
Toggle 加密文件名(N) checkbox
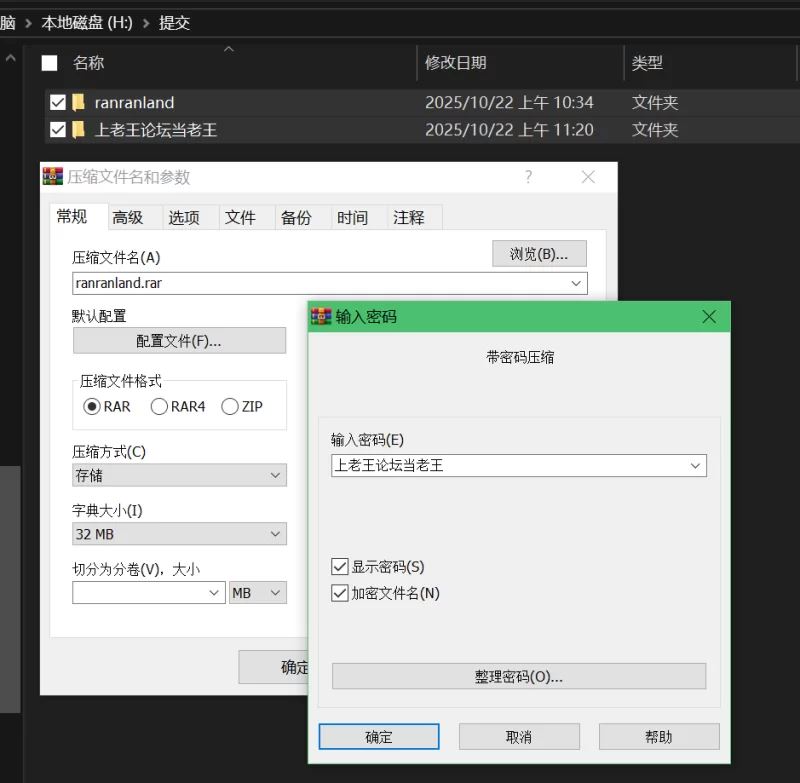(340, 593)
